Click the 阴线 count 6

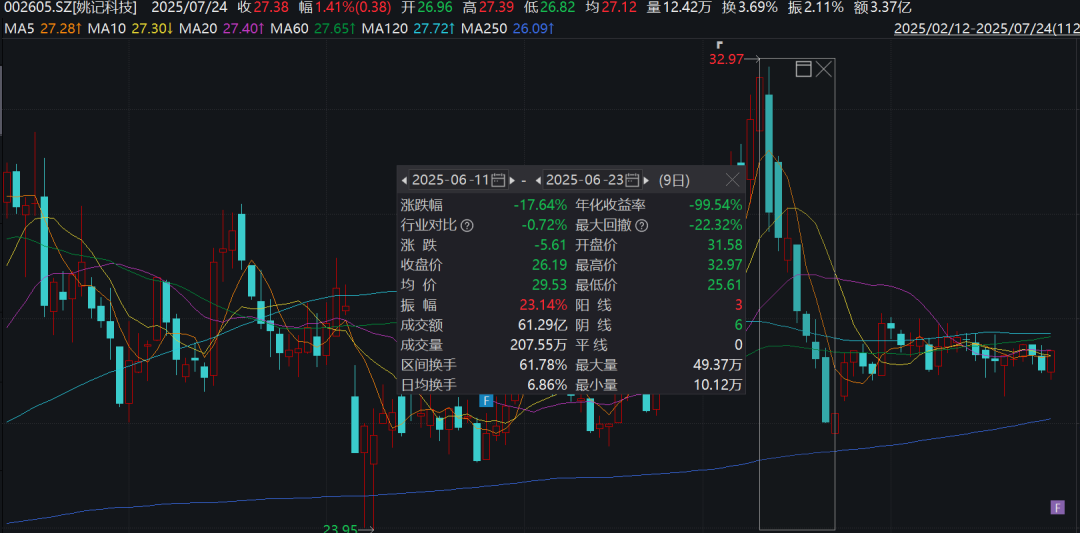coord(739,325)
